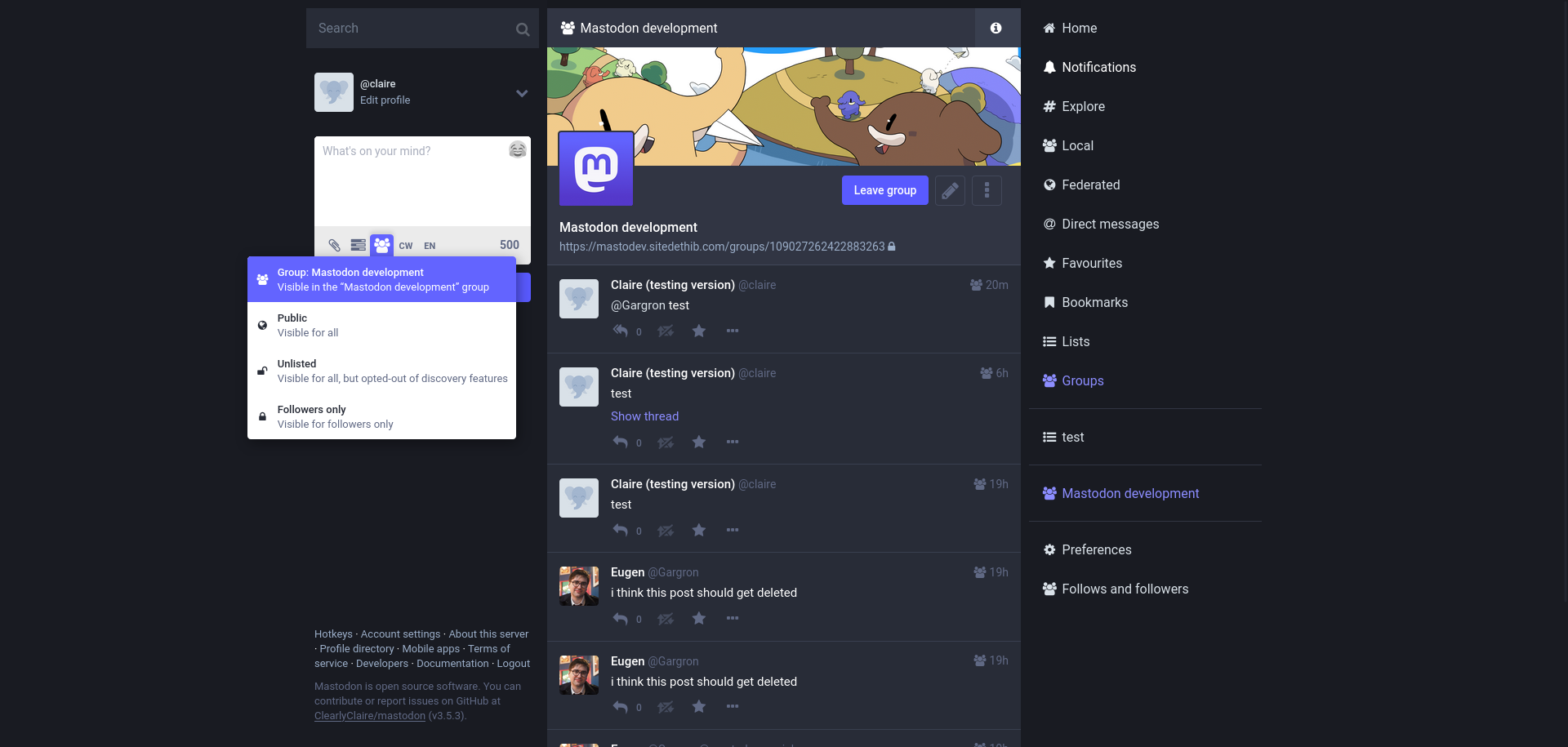Viewport: 1568px width, 747px height.
Task: Toggle the CW content warning button
Action: click(406, 246)
